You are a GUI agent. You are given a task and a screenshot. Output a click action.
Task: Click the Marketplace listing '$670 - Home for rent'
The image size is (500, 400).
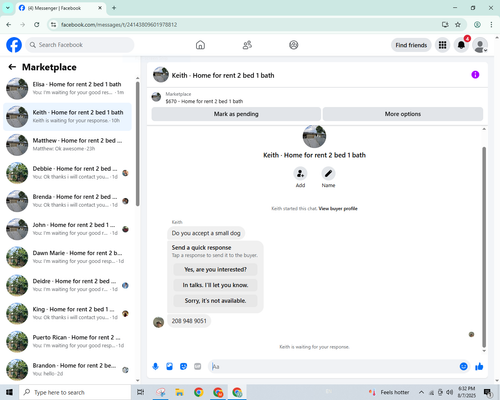point(204,101)
